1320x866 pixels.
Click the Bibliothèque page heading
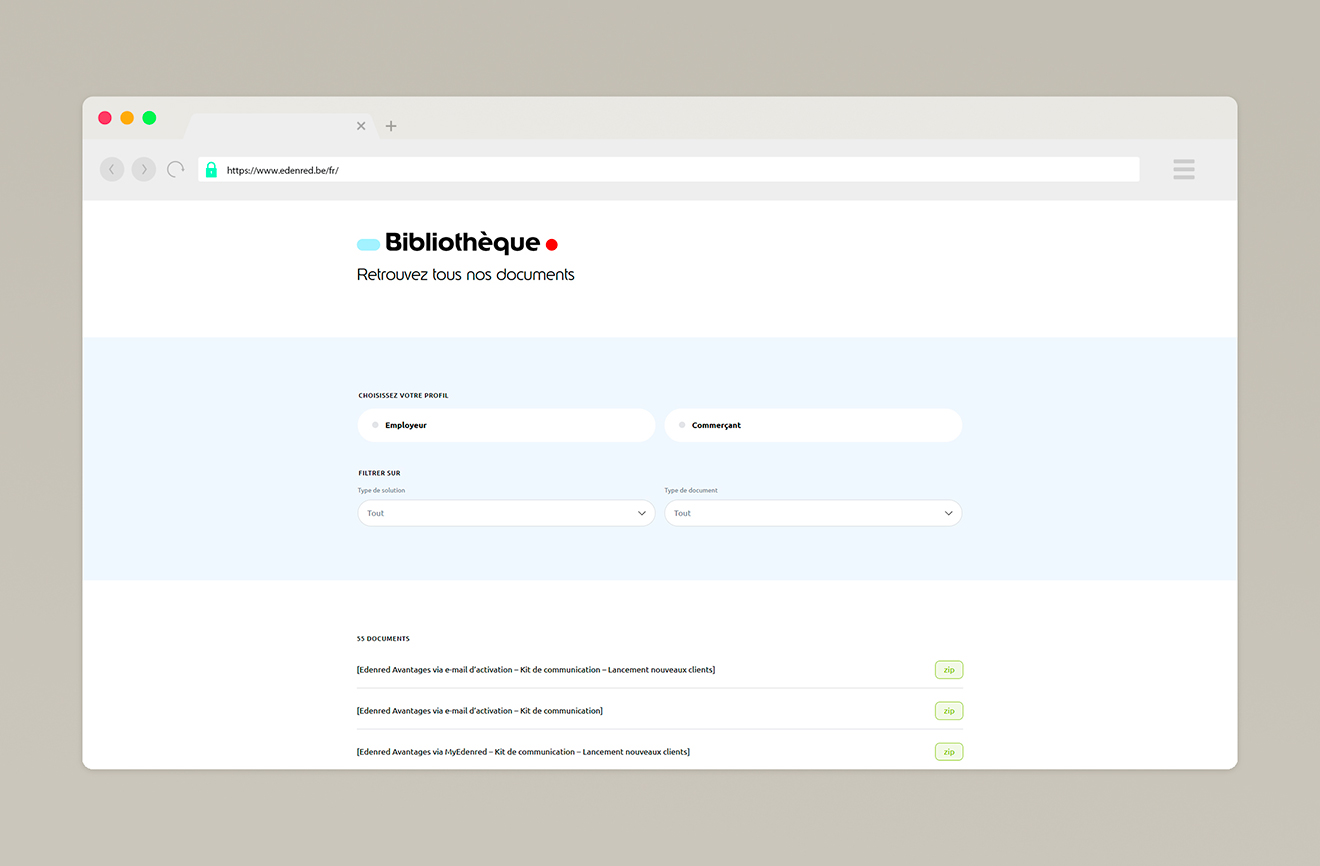click(462, 243)
